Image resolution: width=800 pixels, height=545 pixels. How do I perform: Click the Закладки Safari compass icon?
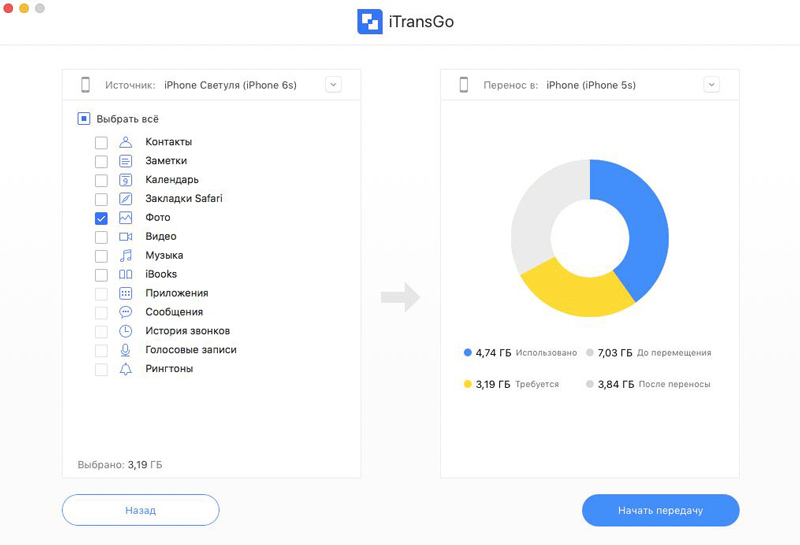(125, 199)
